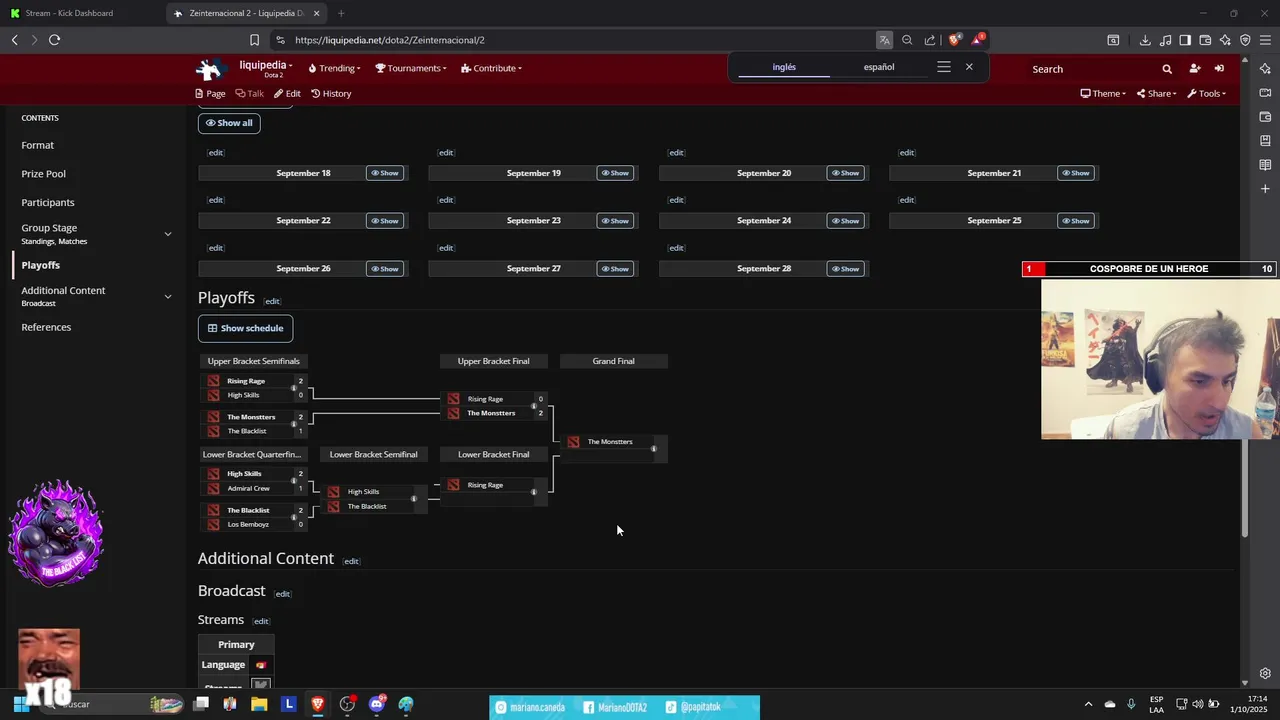
Task: Open Brave Wallet icon in toolbar
Action: [1205, 40]
